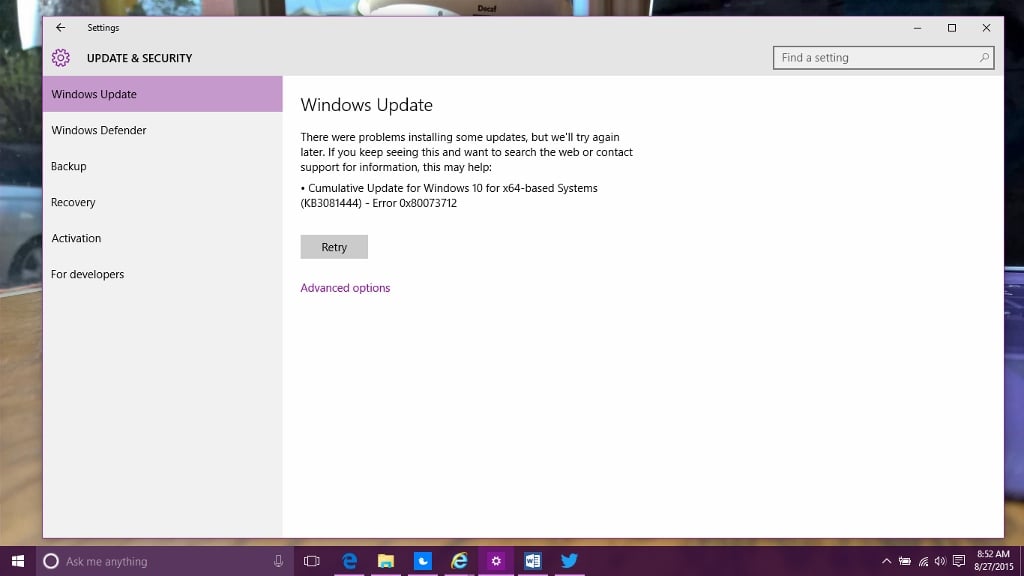This screenshot has height=576, width=1024.
Task: Open the Action Center notifications icon
Action: 959,561
